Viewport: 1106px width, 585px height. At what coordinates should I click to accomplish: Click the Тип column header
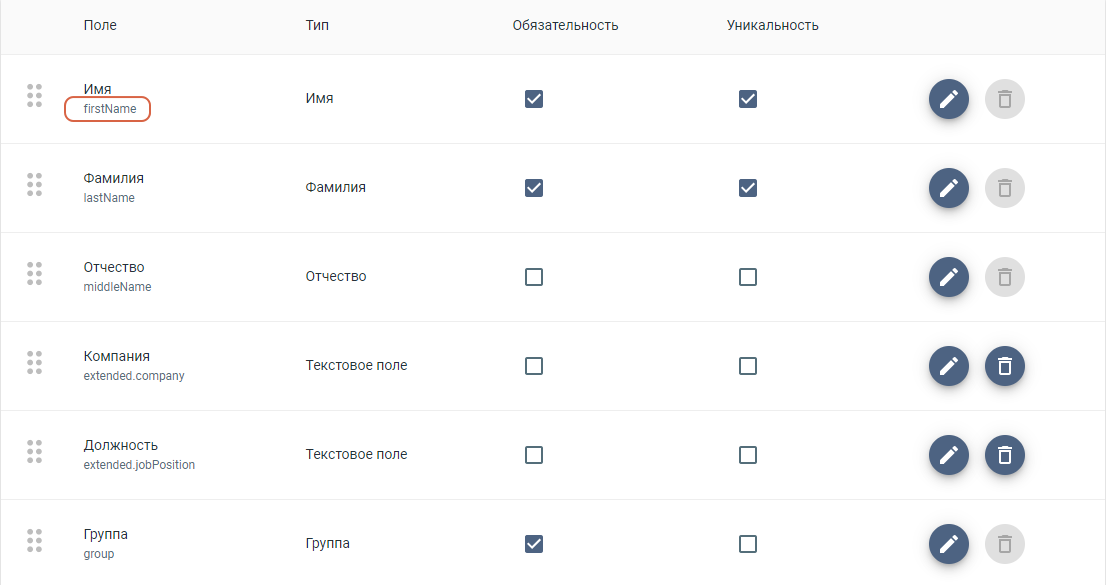tap(317, 25)
